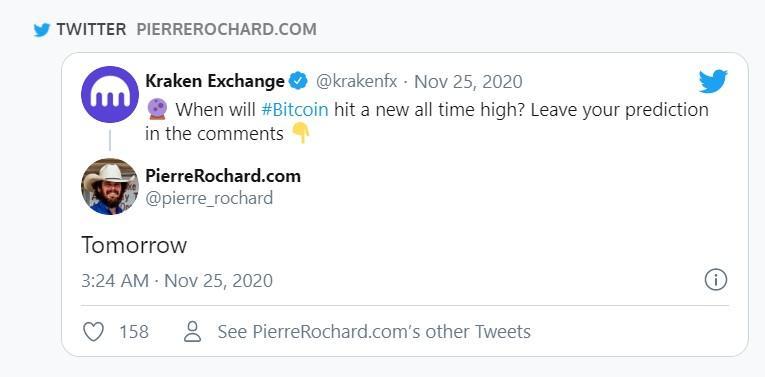Click the verified badge next to Kraken Exchange

(298, 81)
